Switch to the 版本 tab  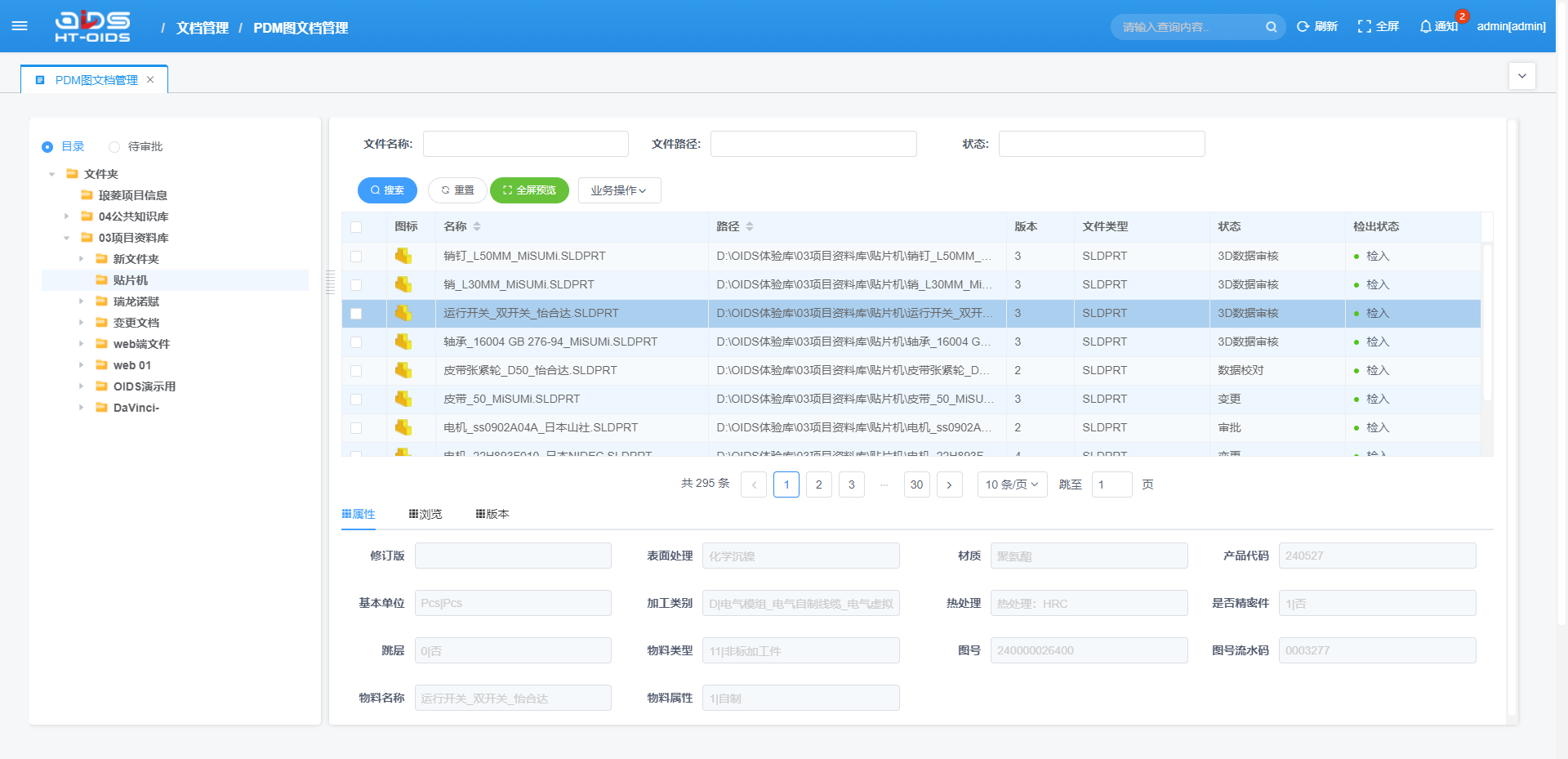click(x=493, y=514)
